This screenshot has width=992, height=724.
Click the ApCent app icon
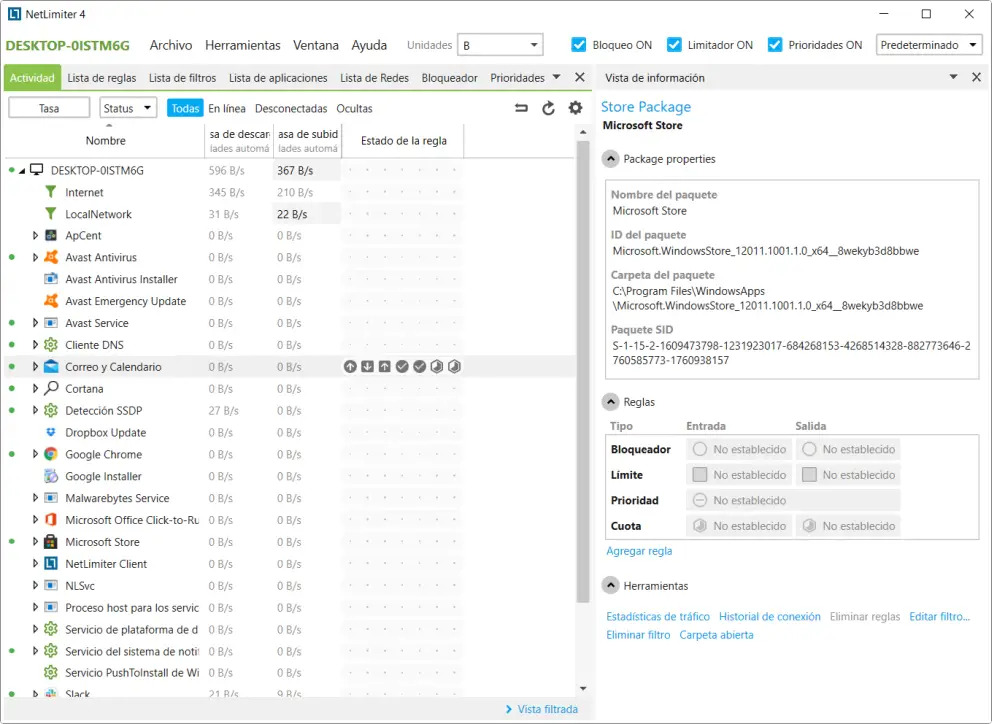click(51, 235)
